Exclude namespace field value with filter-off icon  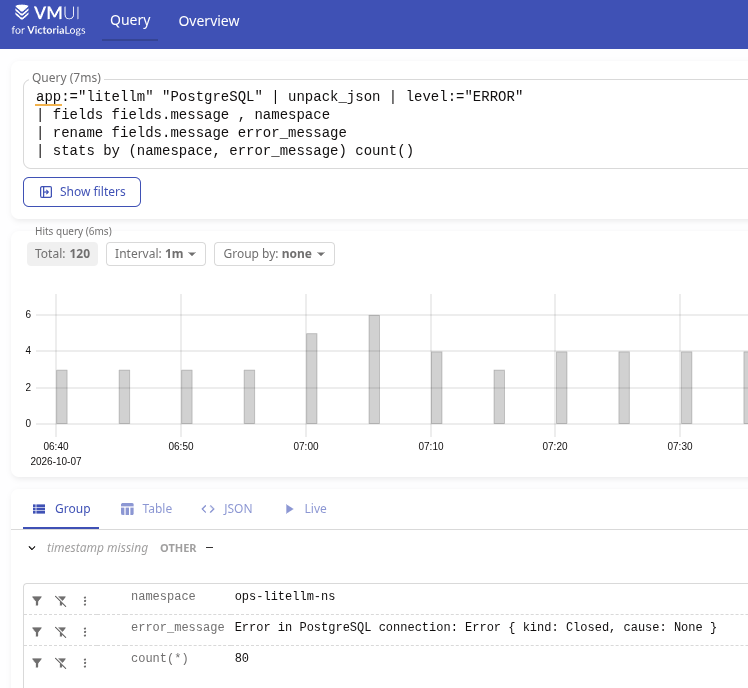coord(61,601)
